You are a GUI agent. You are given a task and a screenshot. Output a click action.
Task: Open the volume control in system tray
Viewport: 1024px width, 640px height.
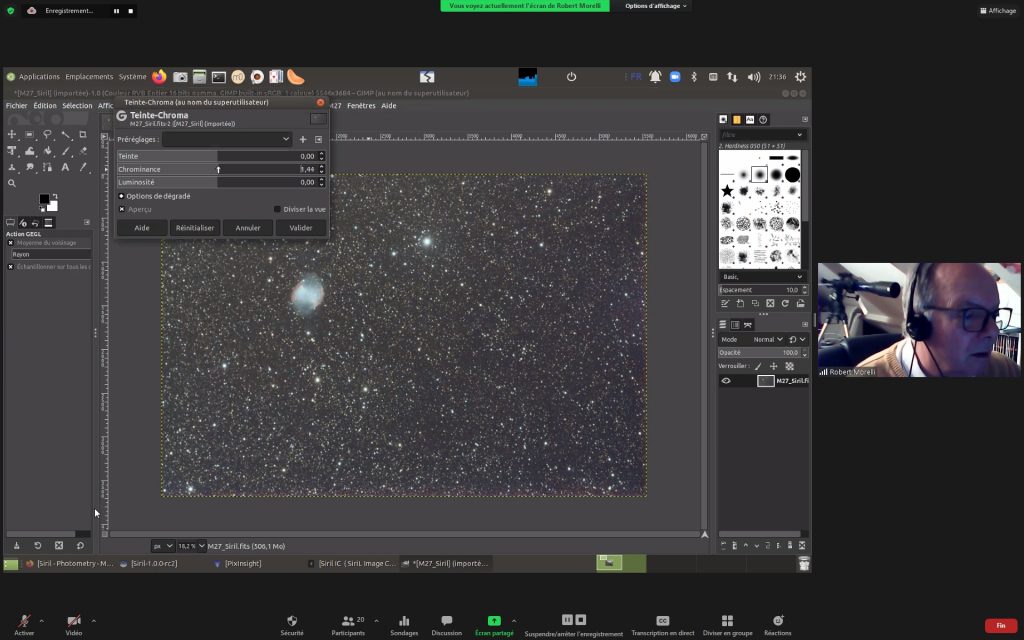tap(754, 77)
